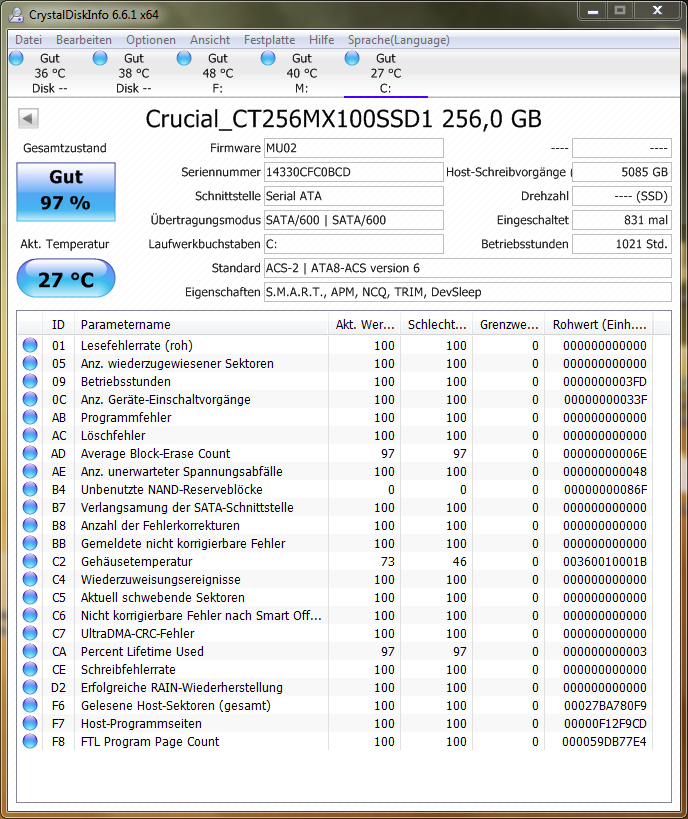
Task: Click the Host-Schreibvorgänge value 5085 GB
Action: pos(622,172)
